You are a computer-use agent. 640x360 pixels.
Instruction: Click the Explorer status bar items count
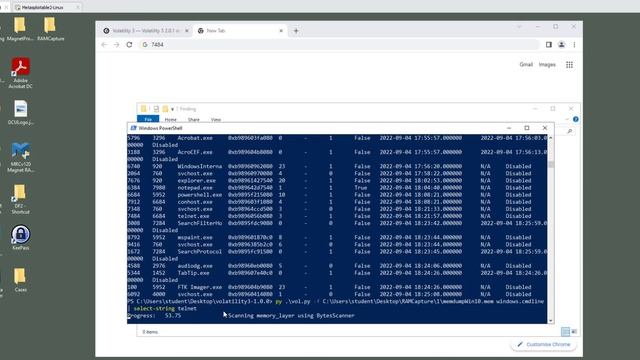[150, 332]
